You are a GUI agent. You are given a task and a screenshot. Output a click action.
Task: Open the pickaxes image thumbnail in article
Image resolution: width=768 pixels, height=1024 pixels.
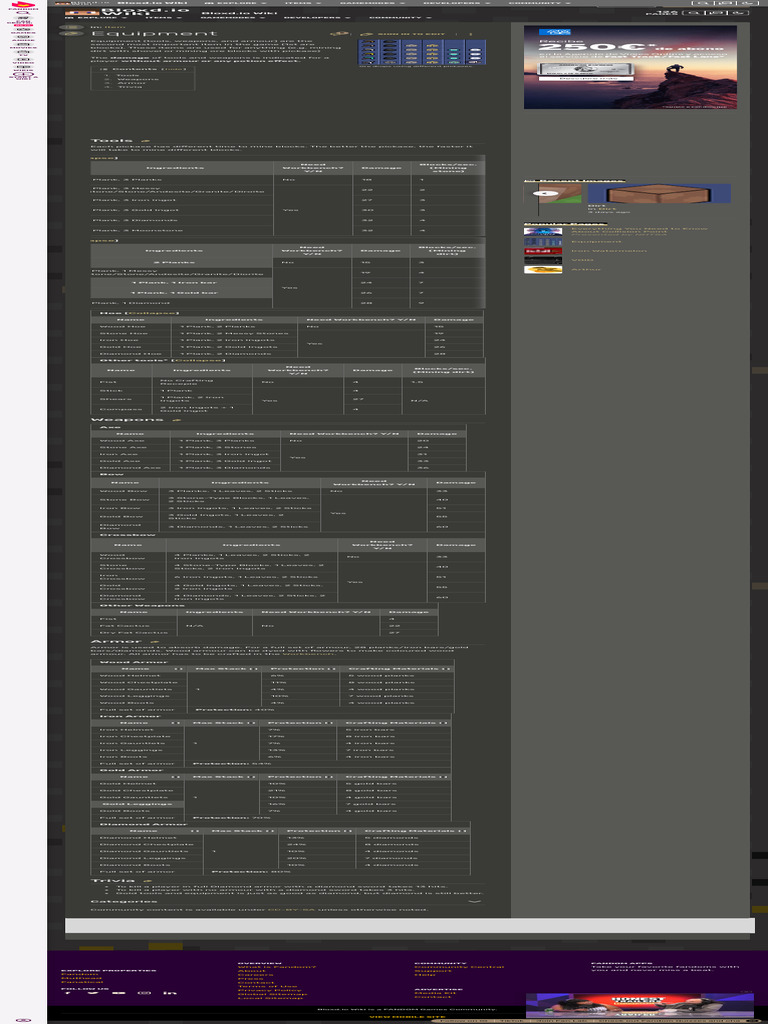click(421, 52)
